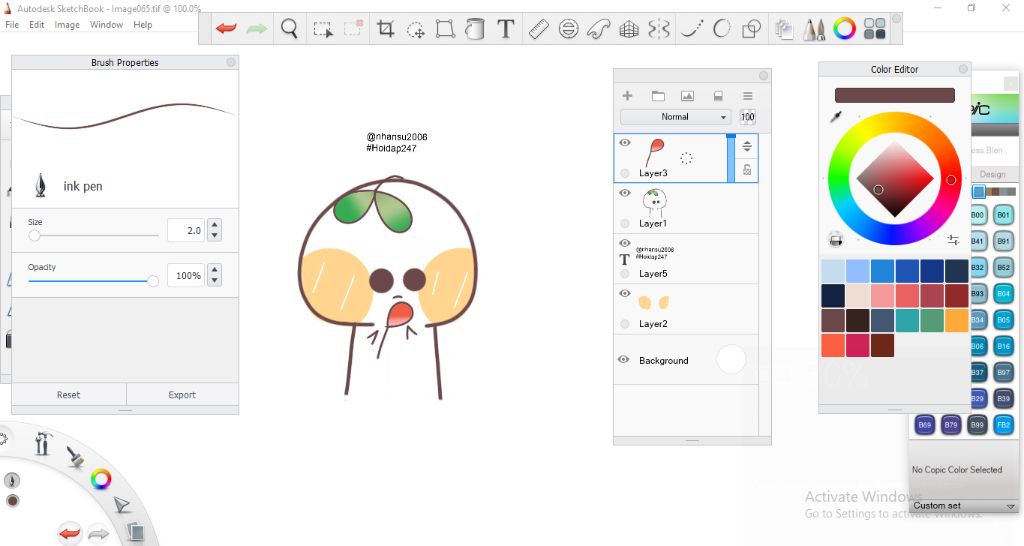The height and width of the screenshot is (546, 1024).
Task: Hide Layer1 using its eye icon
Action: [x=625, y=193]
